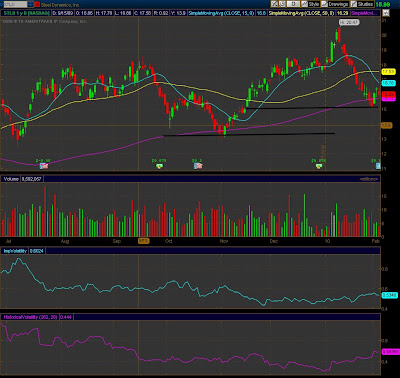Image resolution: width=400 pixels, height=378 pixels.
Task: Select the D timeframe button in toolbar
Action: click(293, 4)
